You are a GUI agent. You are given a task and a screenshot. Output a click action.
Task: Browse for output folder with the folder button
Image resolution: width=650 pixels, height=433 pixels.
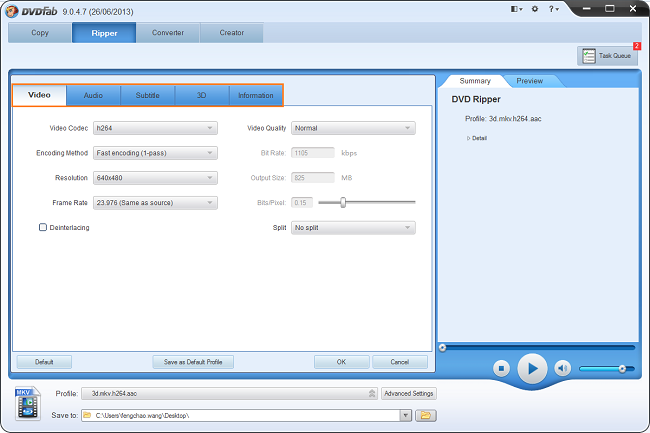426,415
